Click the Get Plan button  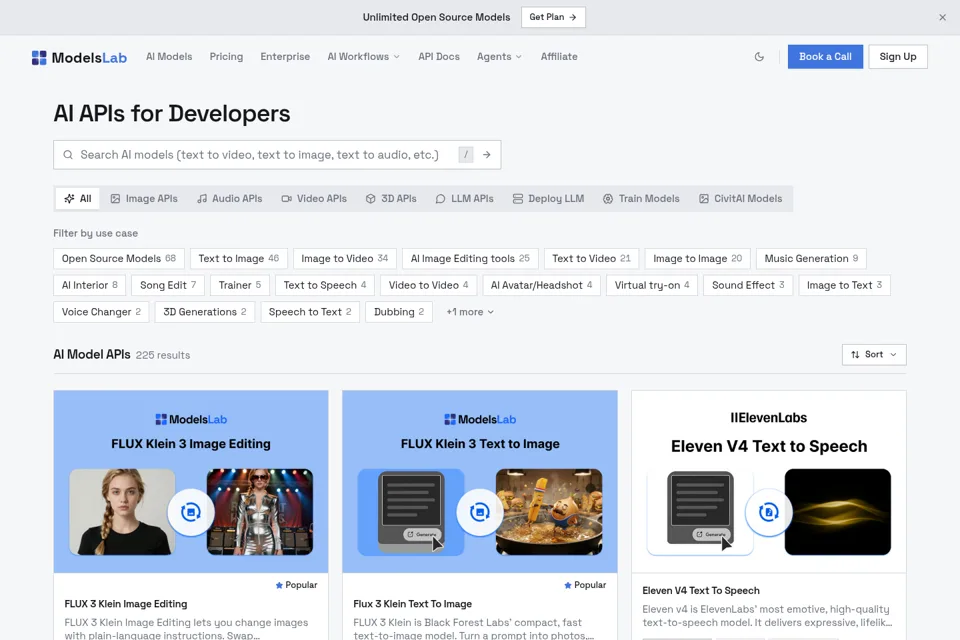(x=553, y=17)
